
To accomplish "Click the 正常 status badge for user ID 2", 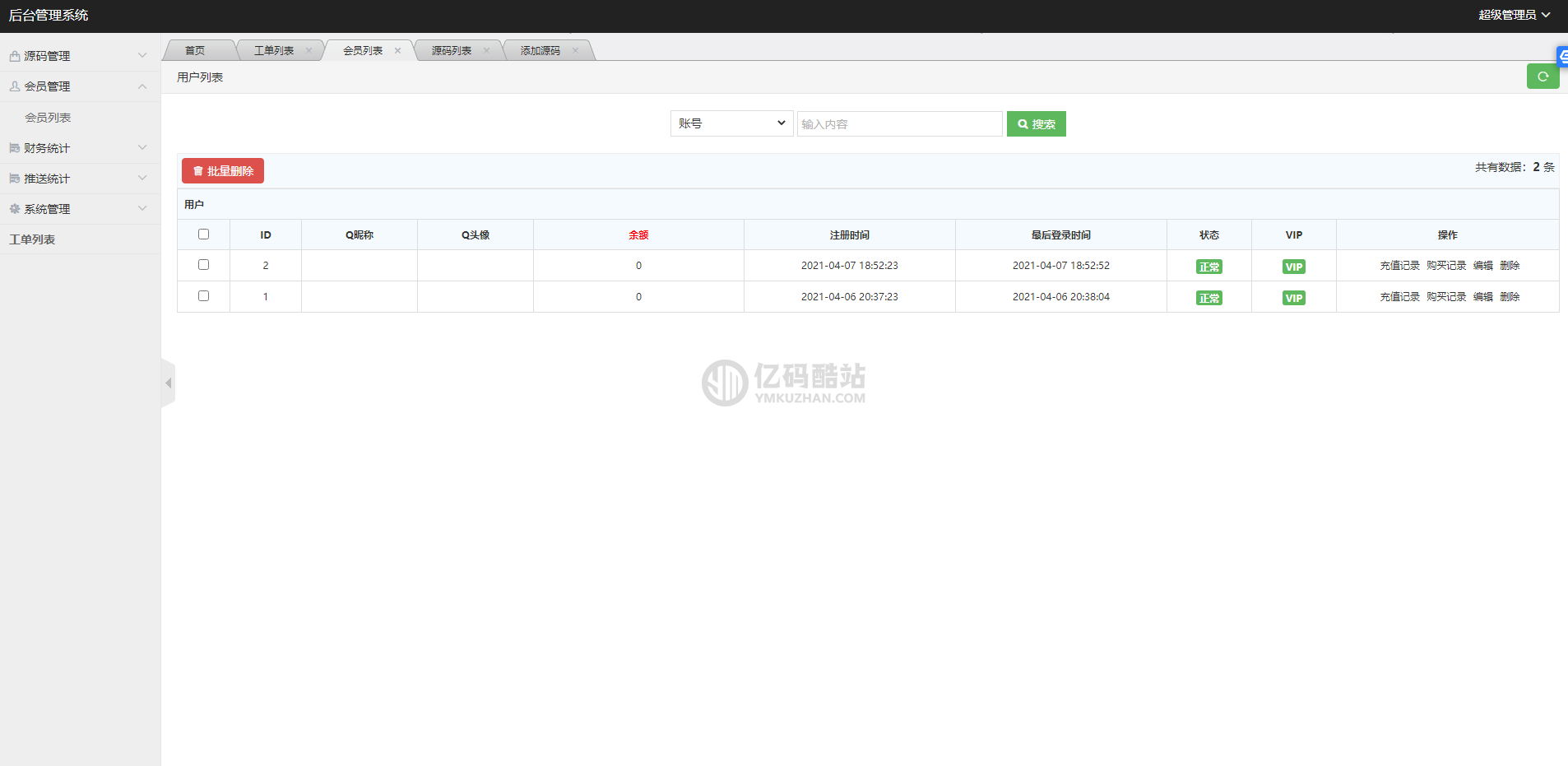I will point(1208,267).
